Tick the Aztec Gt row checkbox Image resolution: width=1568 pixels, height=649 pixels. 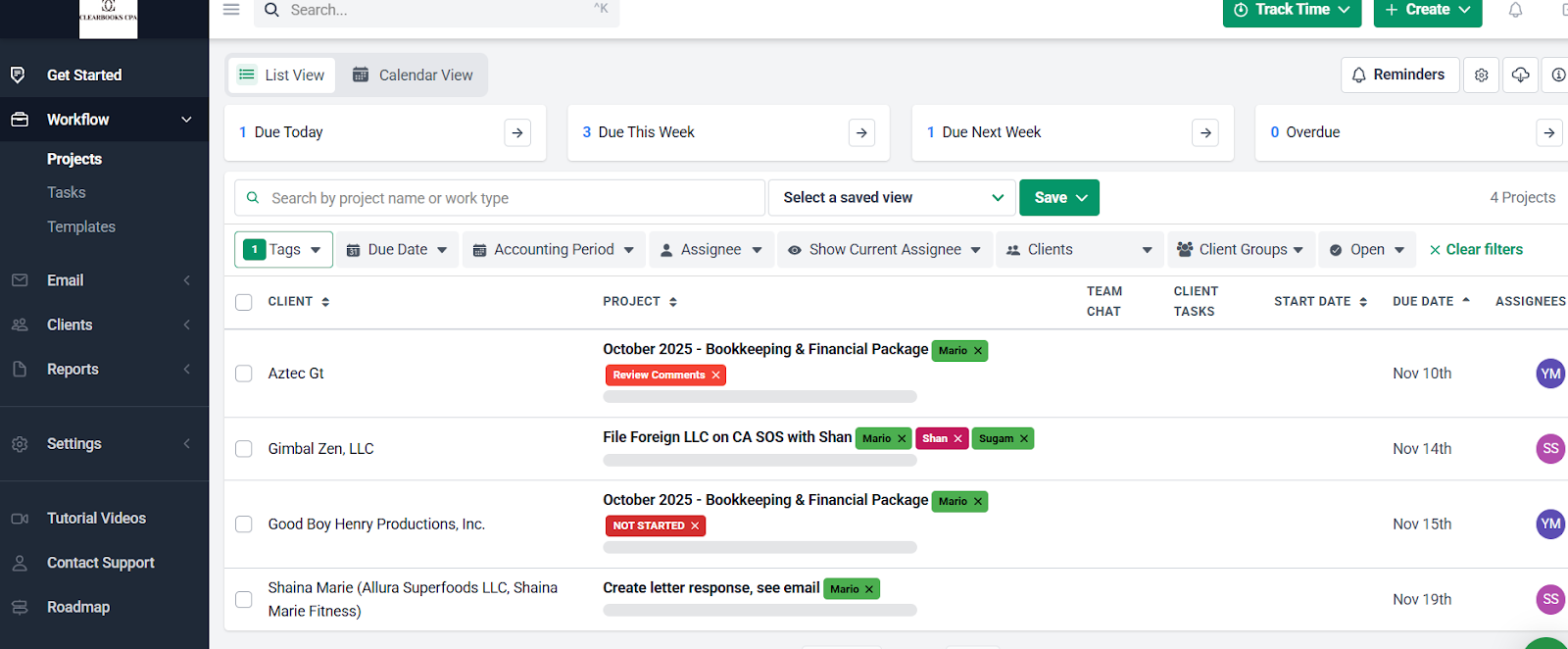pos(244,374)
